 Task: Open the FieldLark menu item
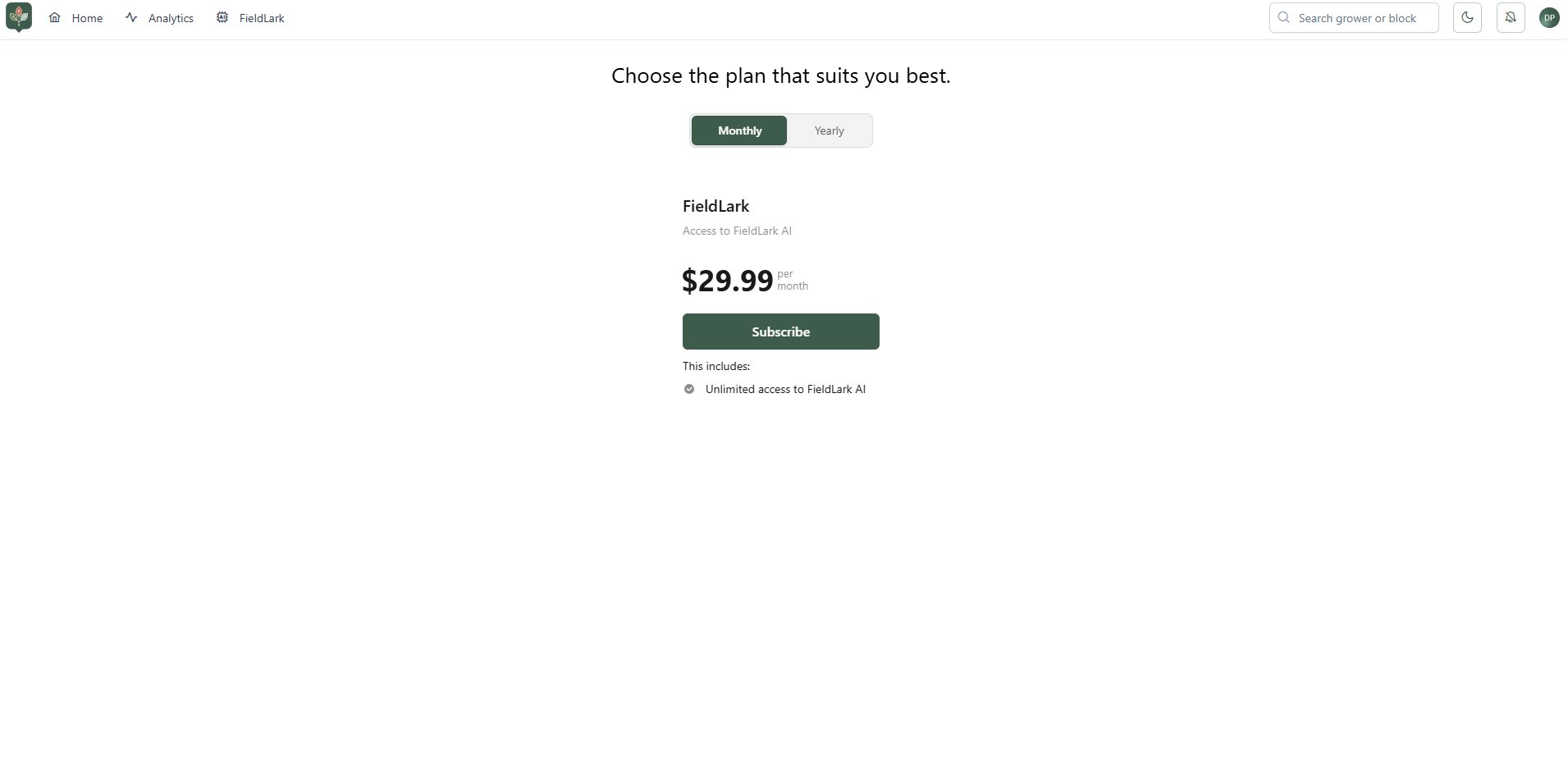260,17
